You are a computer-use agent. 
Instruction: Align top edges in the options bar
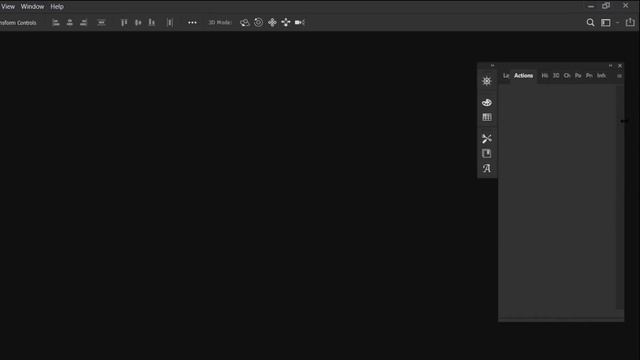point(124,22)
